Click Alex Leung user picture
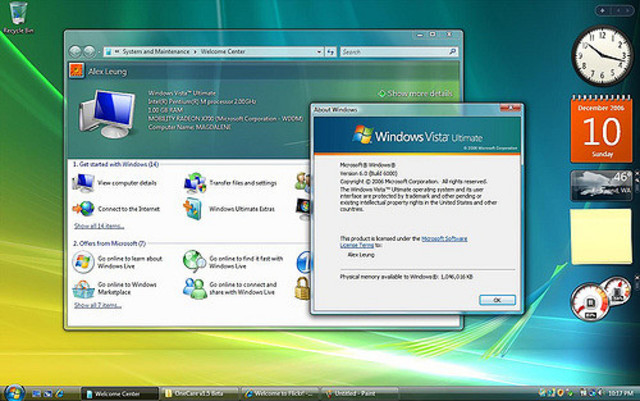This screenshot has height=401, width=640. tap(76, 71)
